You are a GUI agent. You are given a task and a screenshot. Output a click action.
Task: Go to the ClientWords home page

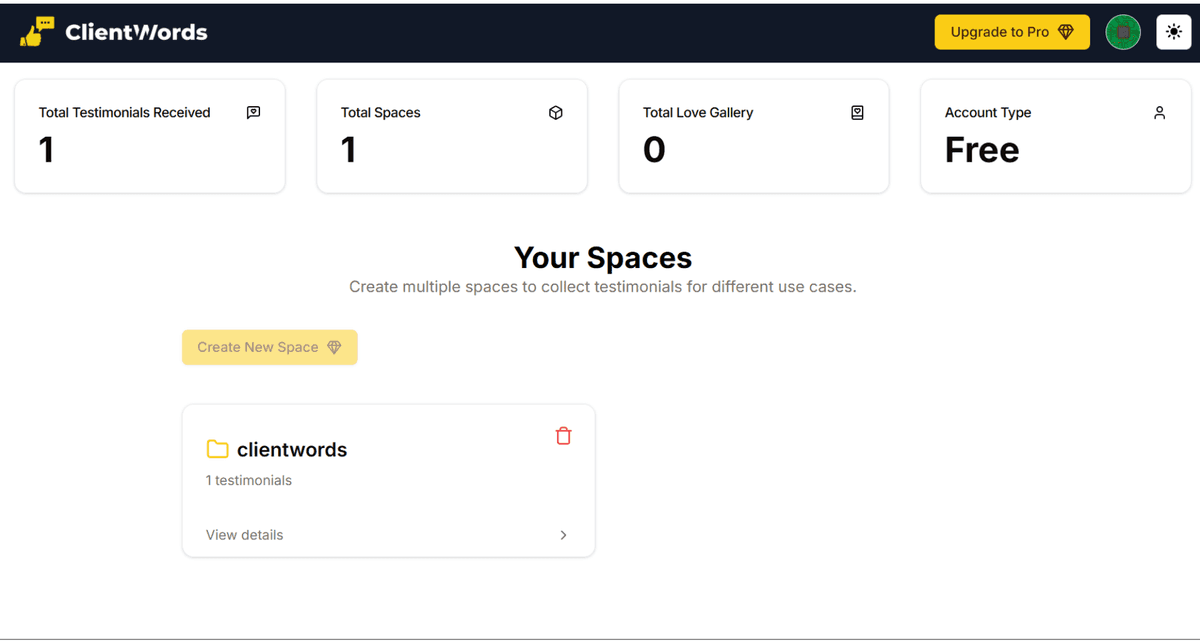[120, 31]
